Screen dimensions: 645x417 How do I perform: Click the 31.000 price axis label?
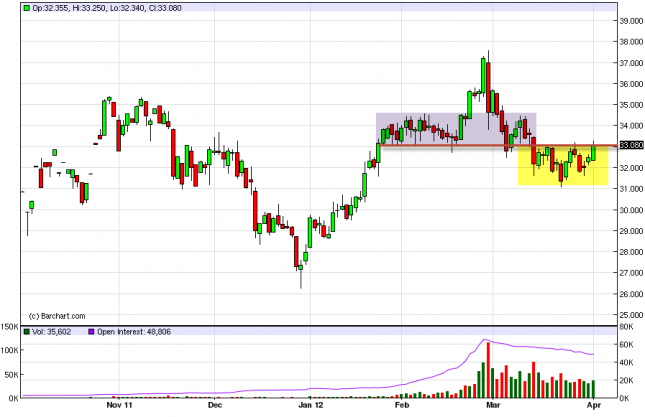(631, 189)
